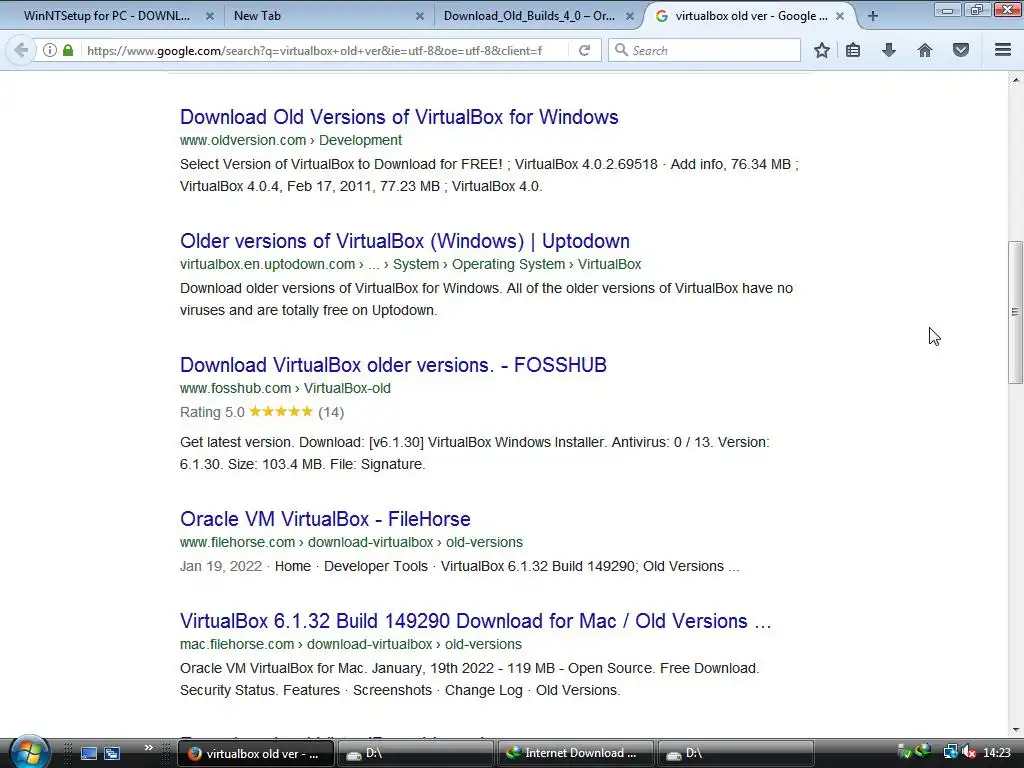The height and width of the screenshot is (768, 1024).
Task: Go to Home page icon
Action: coord(925,50)
